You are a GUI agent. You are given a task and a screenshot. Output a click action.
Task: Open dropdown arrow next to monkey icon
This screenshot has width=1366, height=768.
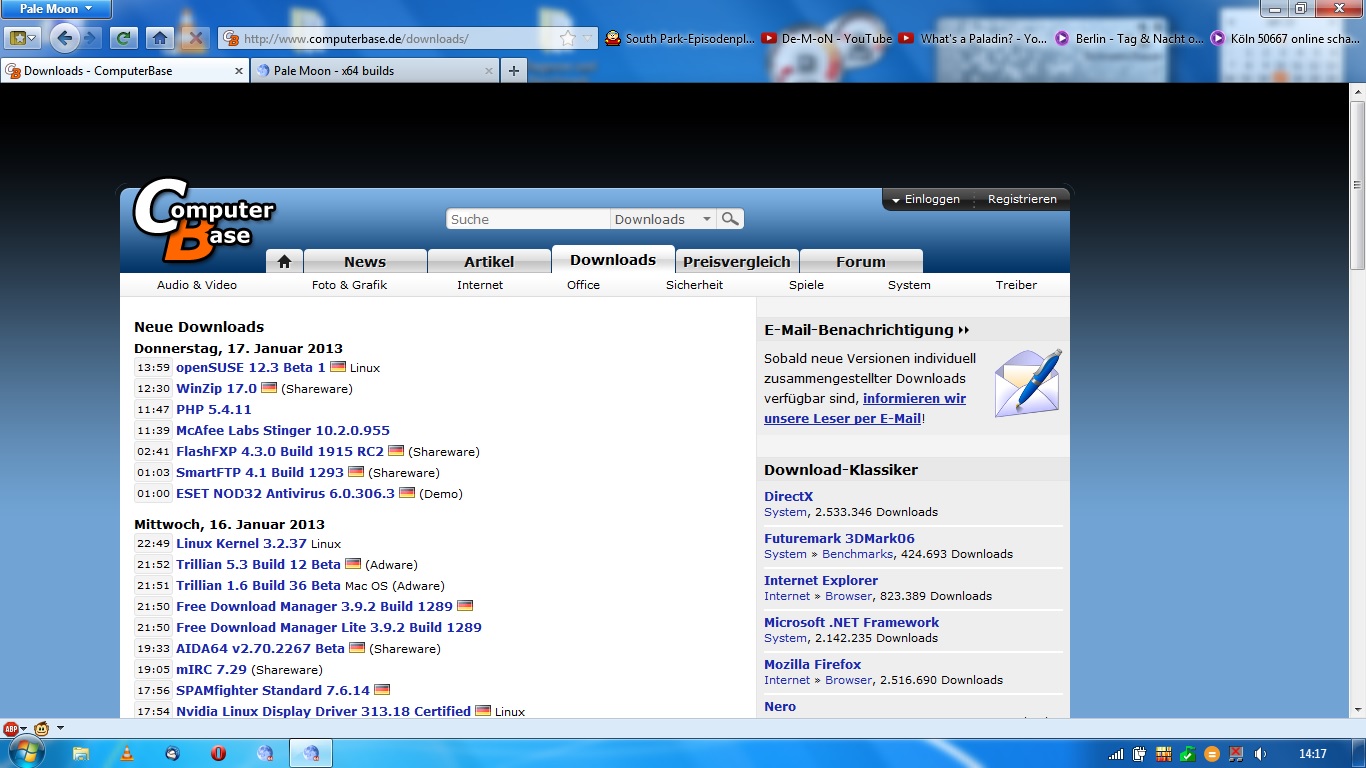coord(60,728)
